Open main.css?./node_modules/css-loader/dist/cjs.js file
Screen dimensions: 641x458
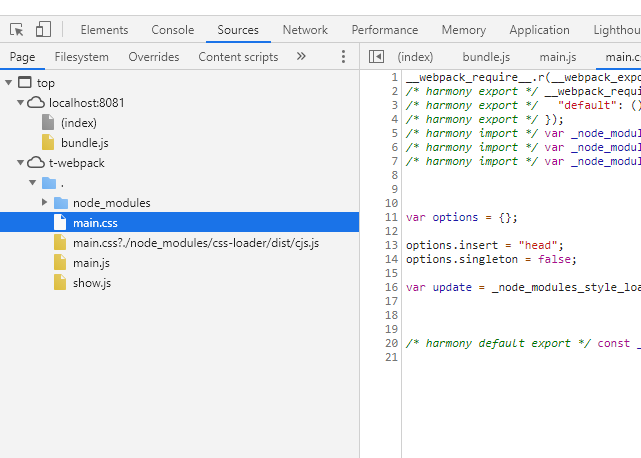[x=196, y=243]
